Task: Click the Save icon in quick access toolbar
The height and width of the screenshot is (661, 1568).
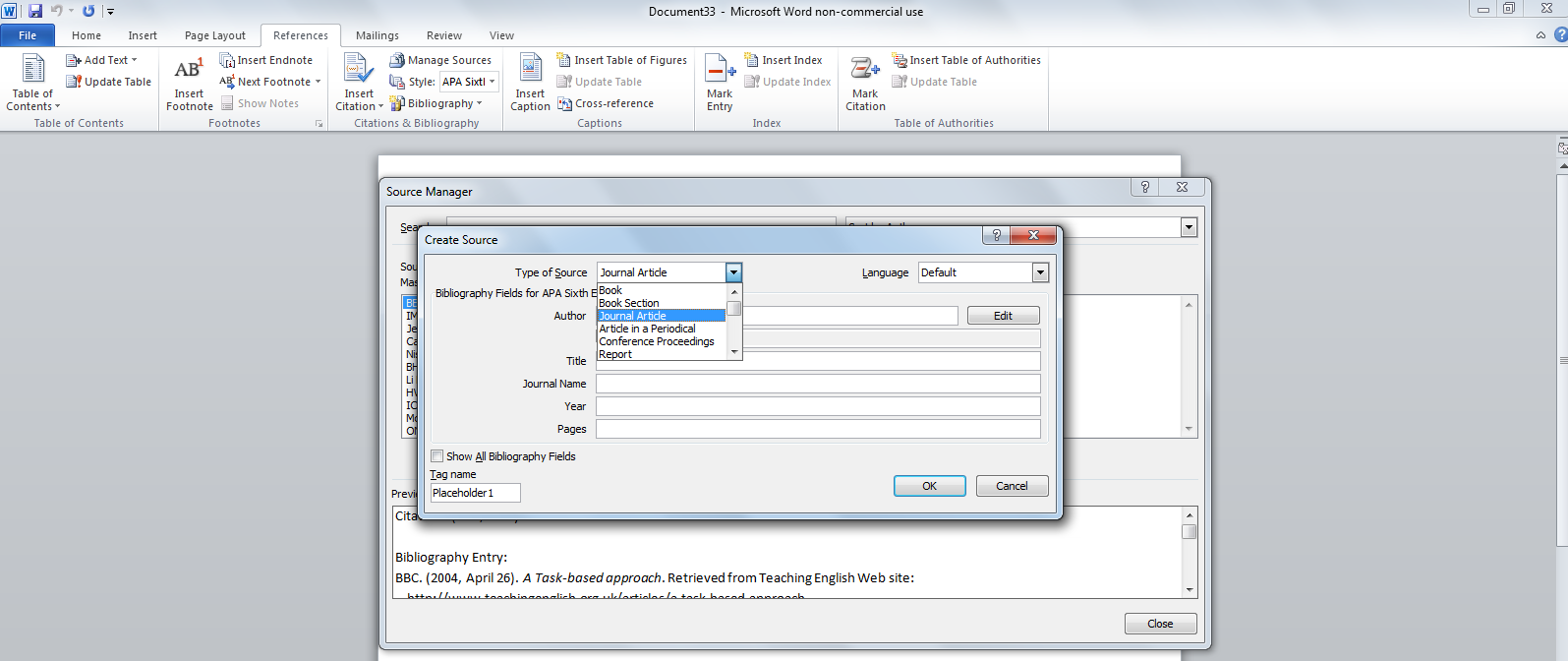Action: point(35,11)
